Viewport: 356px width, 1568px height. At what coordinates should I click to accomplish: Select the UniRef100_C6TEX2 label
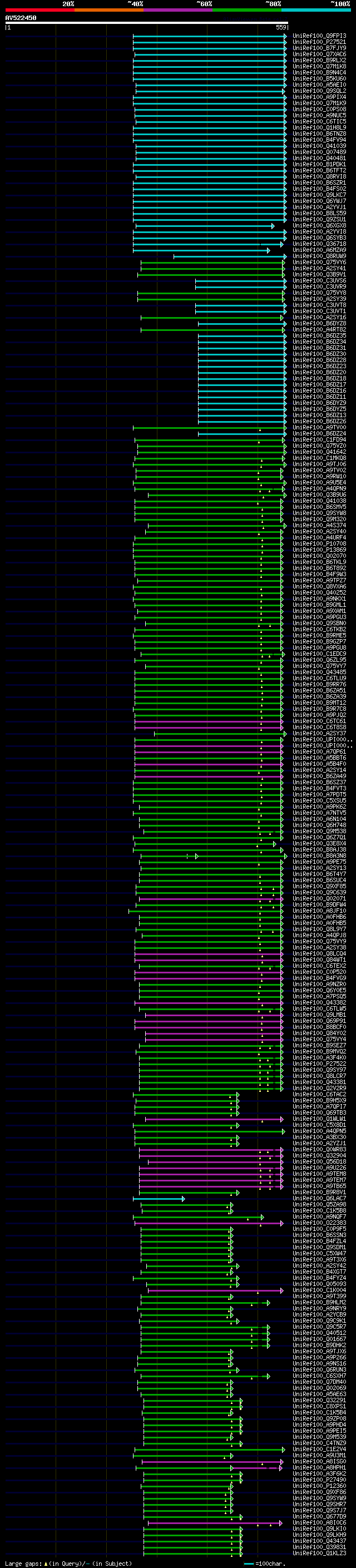319,966
